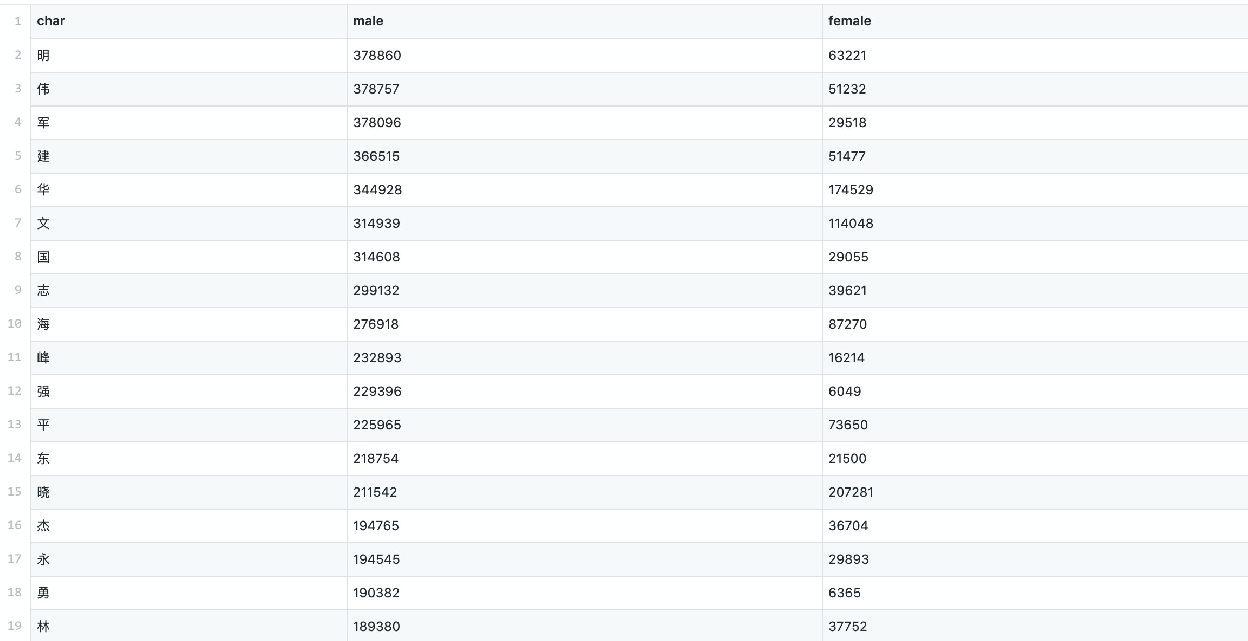Select the cell with character 建

tap(43, 156)
